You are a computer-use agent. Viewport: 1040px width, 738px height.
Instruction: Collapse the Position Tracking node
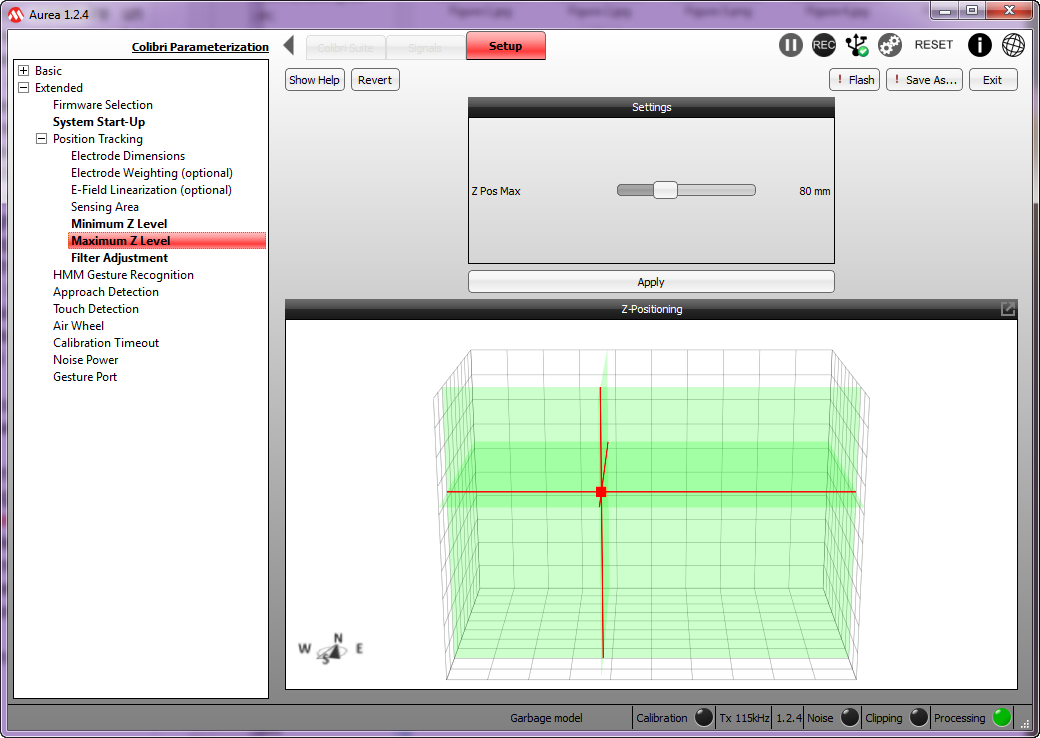42,139
